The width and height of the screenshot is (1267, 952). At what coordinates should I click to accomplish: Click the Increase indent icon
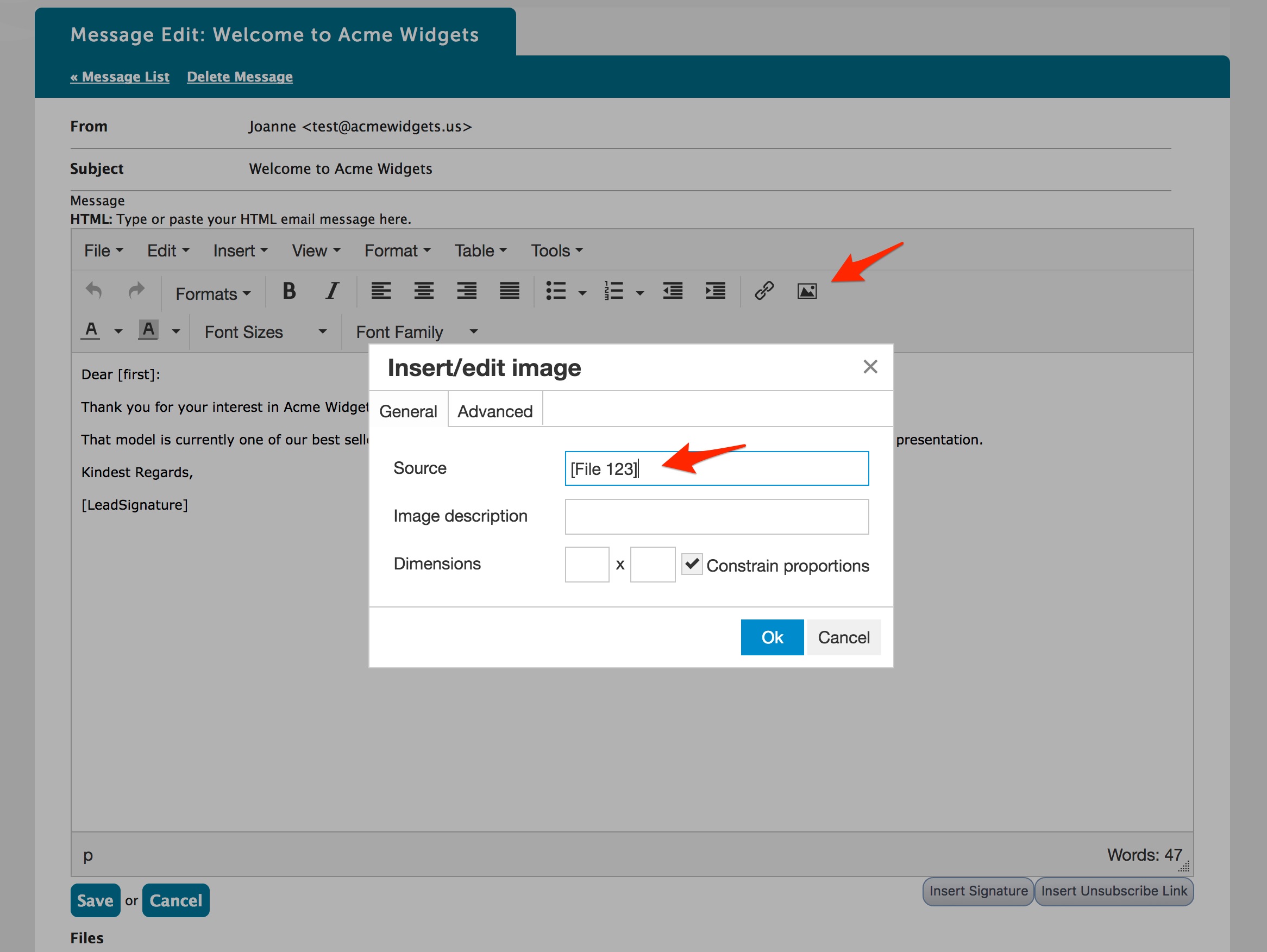[x=716, y=291]
